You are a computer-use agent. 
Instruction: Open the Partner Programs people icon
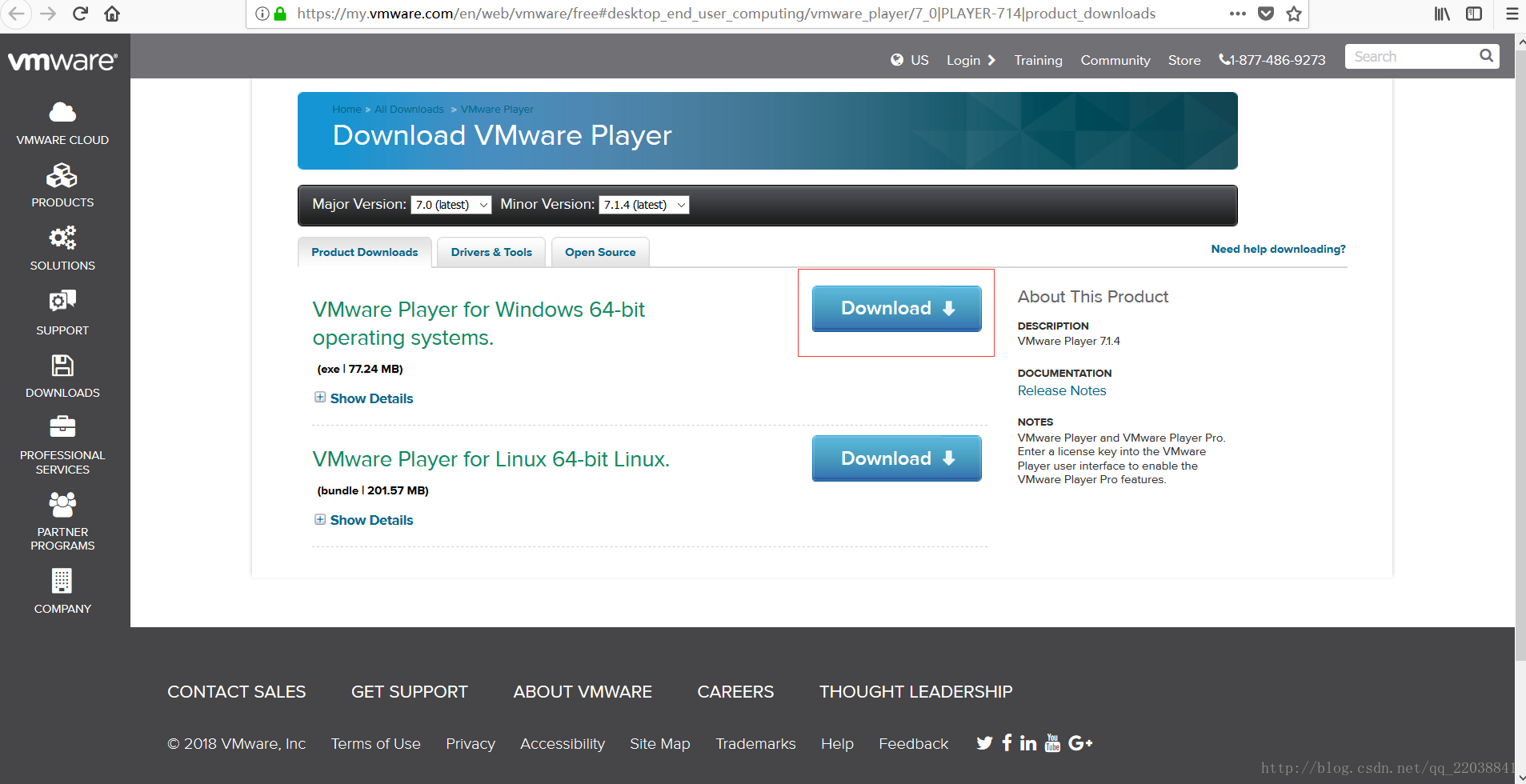point(62,504)
